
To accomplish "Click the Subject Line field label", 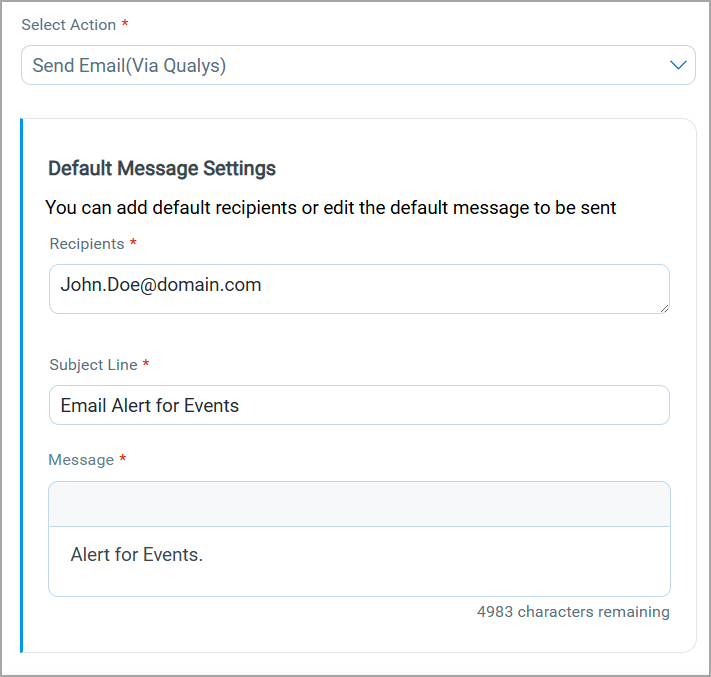I will 93,365.
